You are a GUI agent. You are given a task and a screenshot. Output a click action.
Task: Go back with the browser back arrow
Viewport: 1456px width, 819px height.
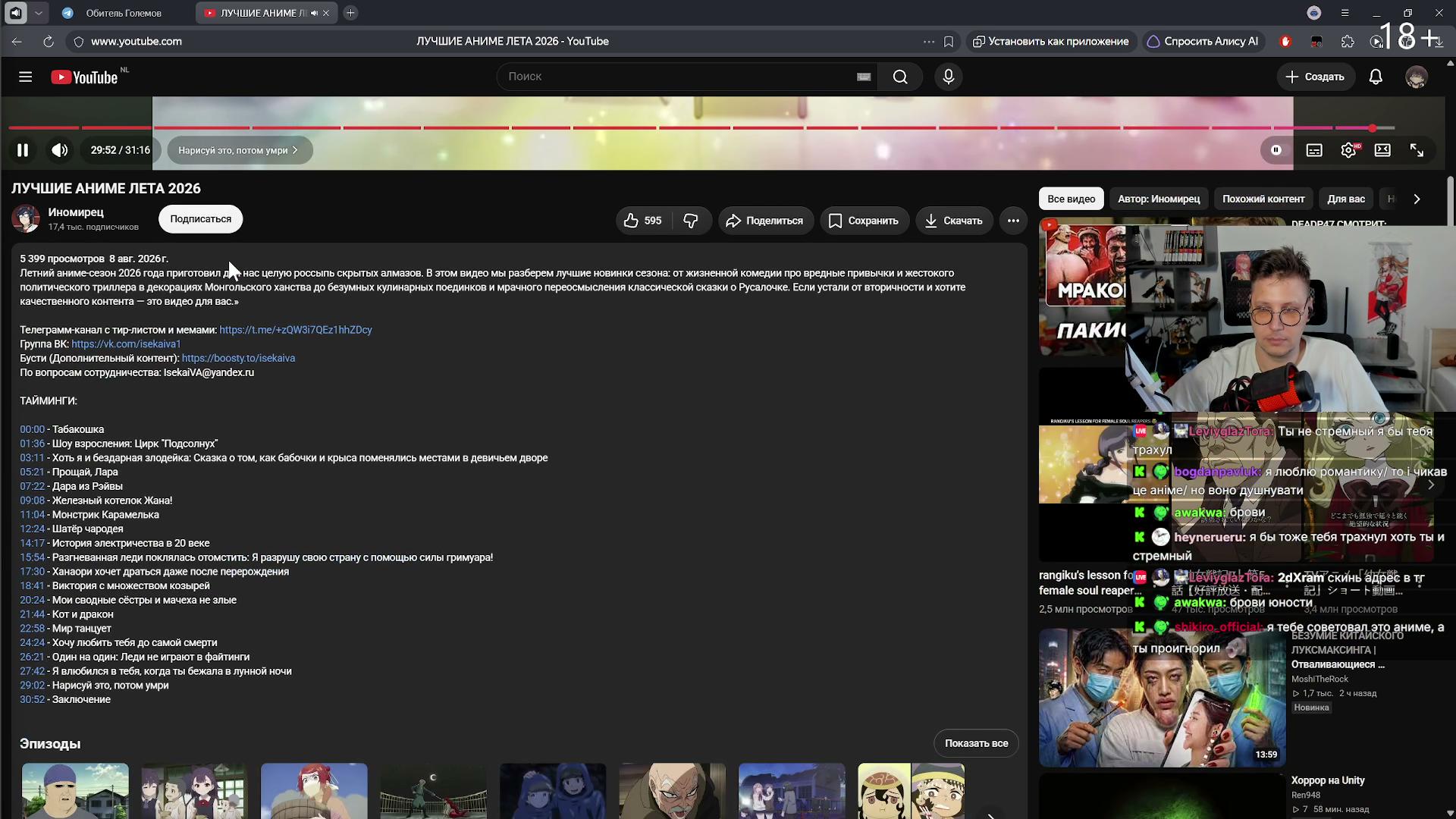click(17, 42)
